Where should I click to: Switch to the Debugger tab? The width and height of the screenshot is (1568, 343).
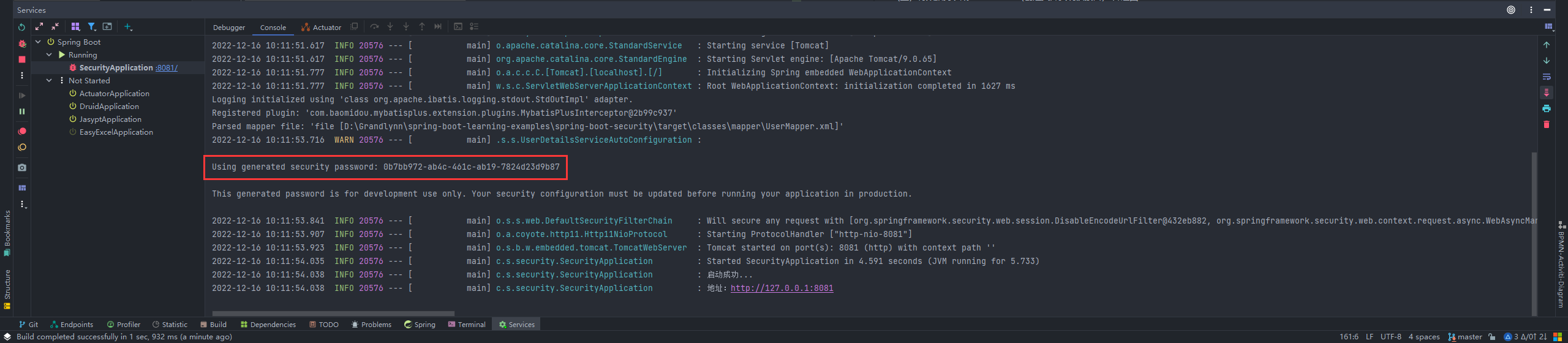click(x=229, y=28)
